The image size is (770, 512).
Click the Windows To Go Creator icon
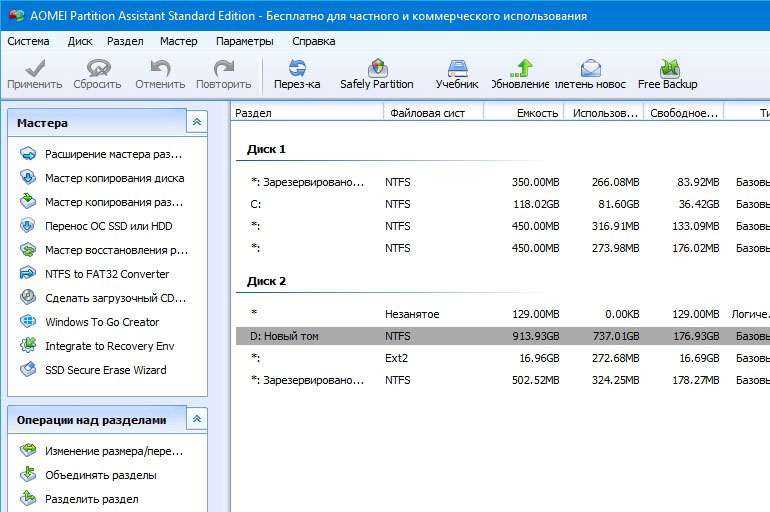click(28, 322)
